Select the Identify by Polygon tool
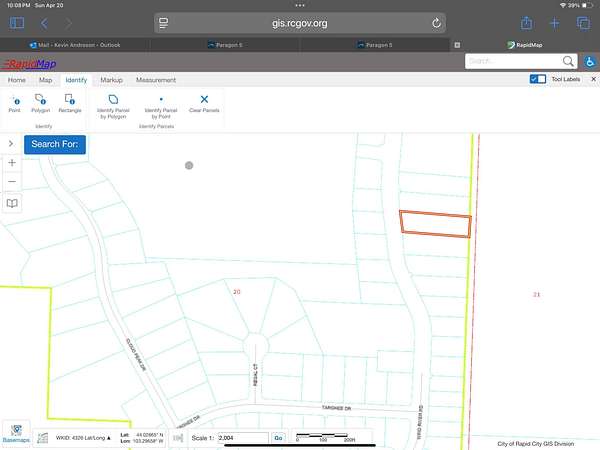 [40, 103]
